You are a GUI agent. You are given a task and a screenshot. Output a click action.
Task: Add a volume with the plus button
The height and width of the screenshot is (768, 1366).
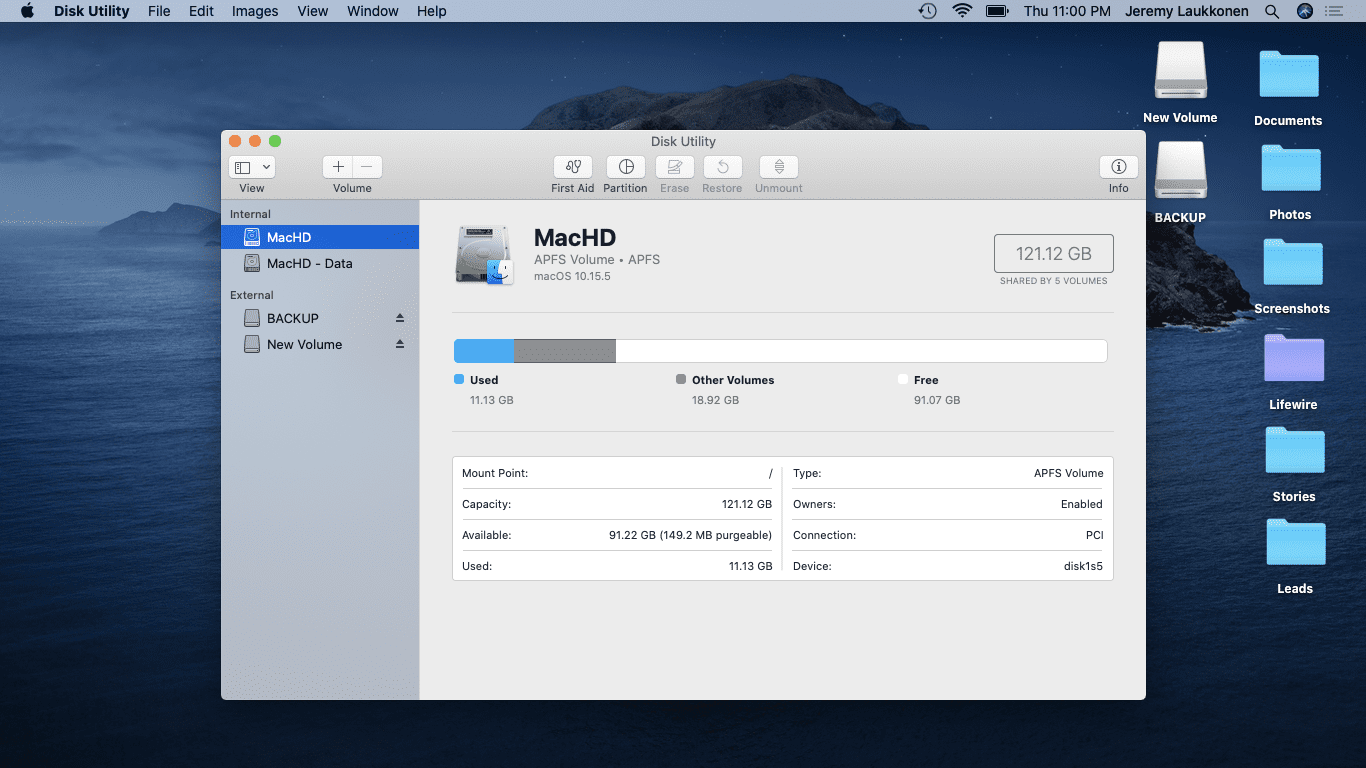(x=338, y=167)
